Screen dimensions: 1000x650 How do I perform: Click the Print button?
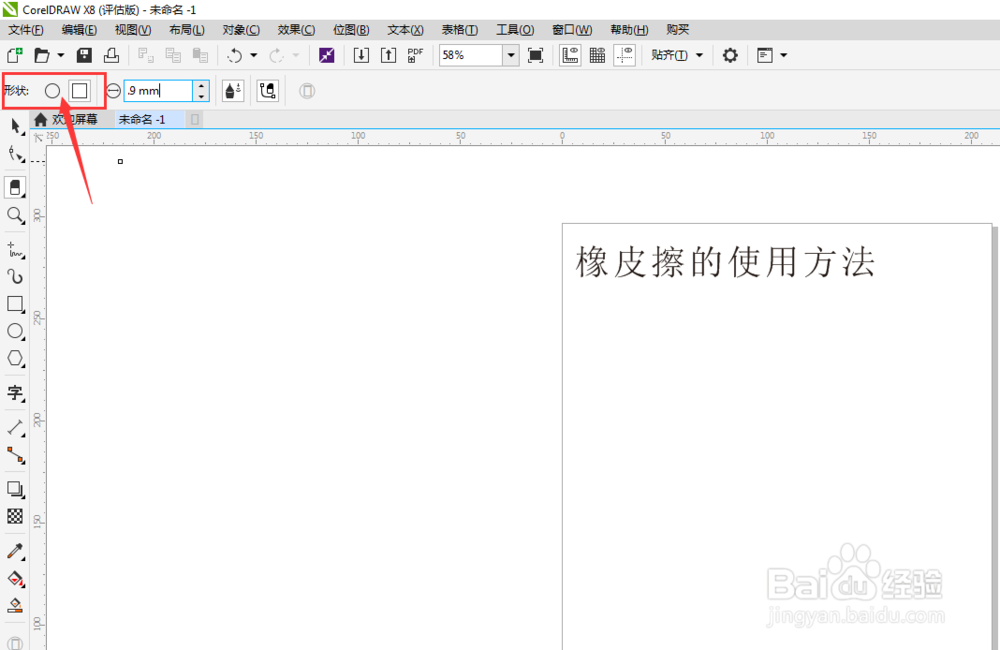pos(112,55)
